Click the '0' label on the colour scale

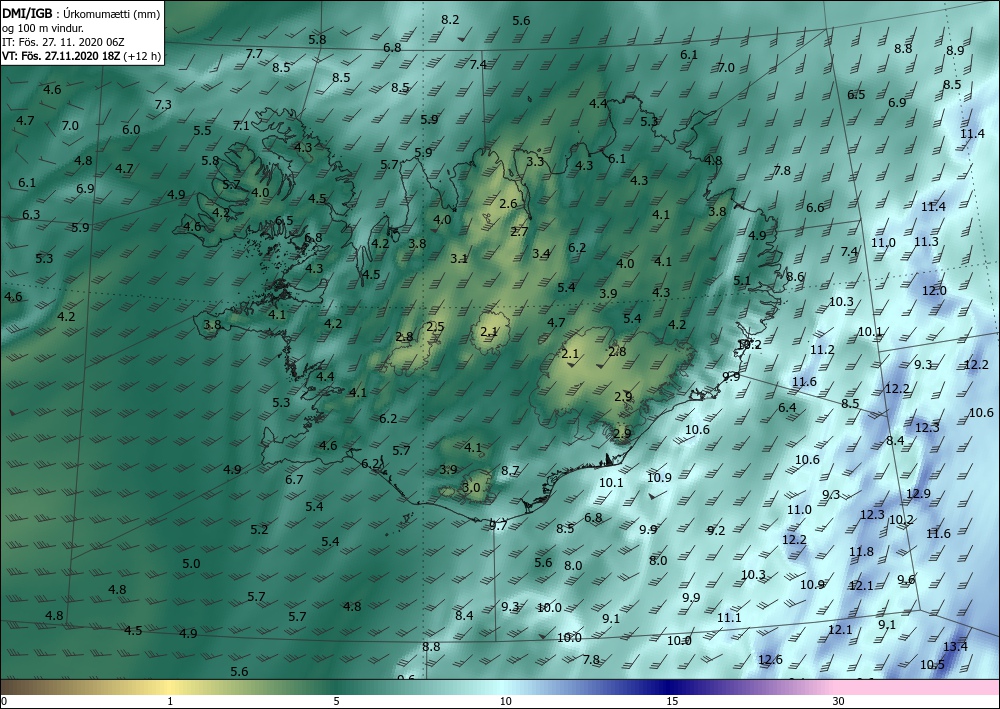tap(4, 702)
